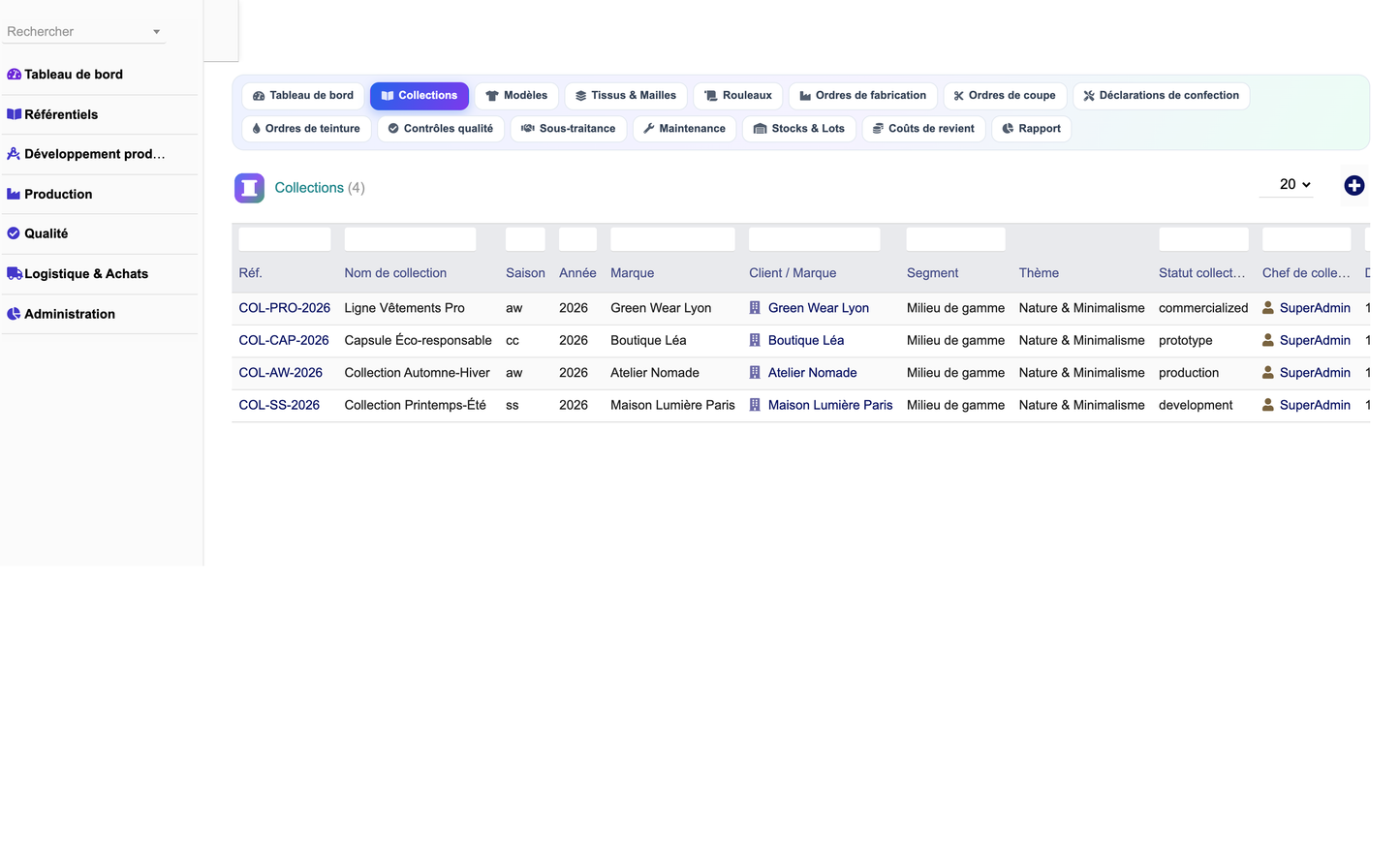Click the Nom de collection filter field
The image size is (1400, 866).
(x=410, y=239)
